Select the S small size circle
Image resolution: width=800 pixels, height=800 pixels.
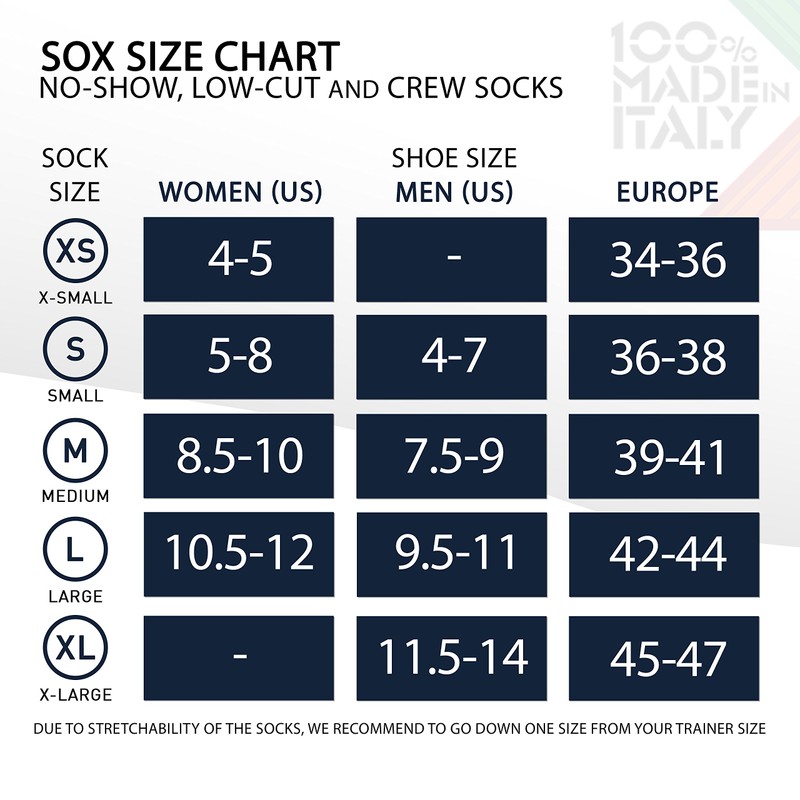[x=76, y=350]
